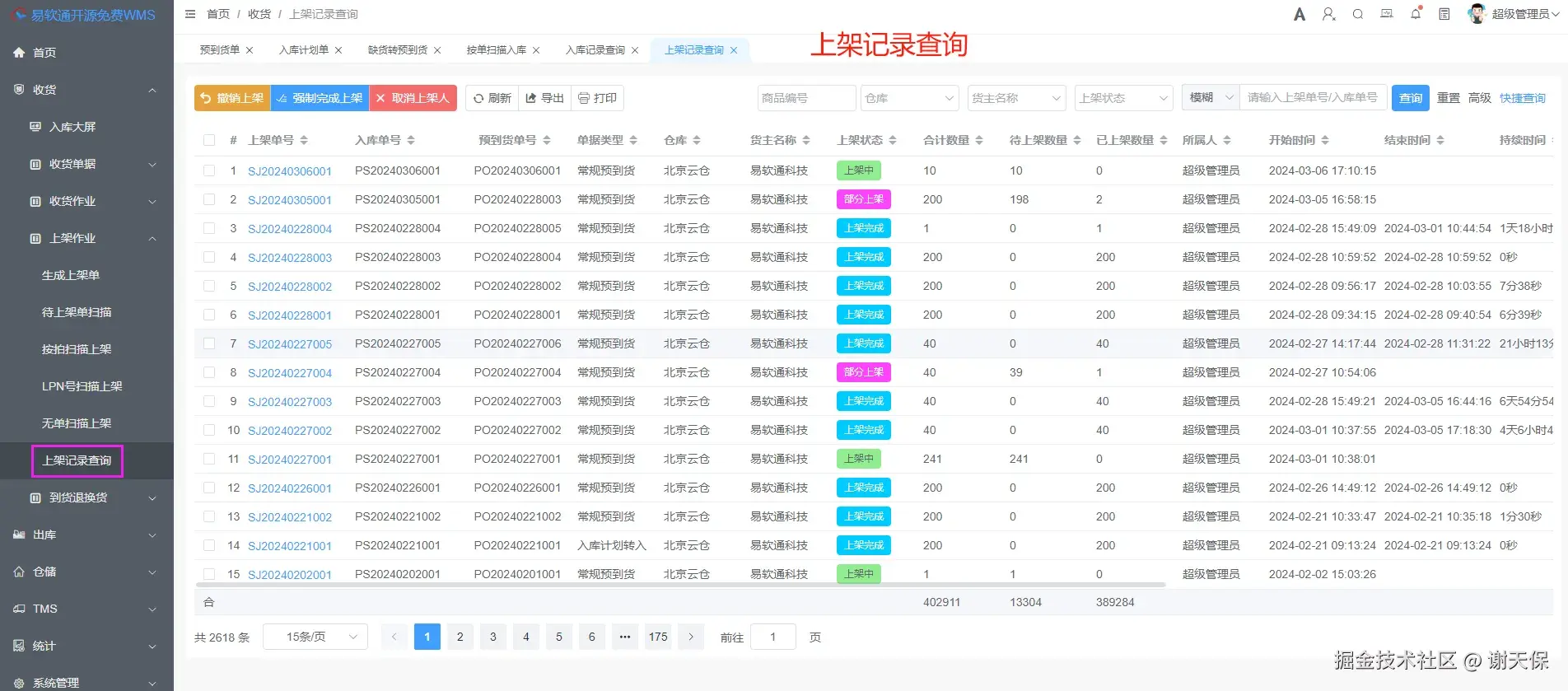This screenshot has height=691, width=1568.
Task: Click the 导出 export button
Action: [545, 98]
